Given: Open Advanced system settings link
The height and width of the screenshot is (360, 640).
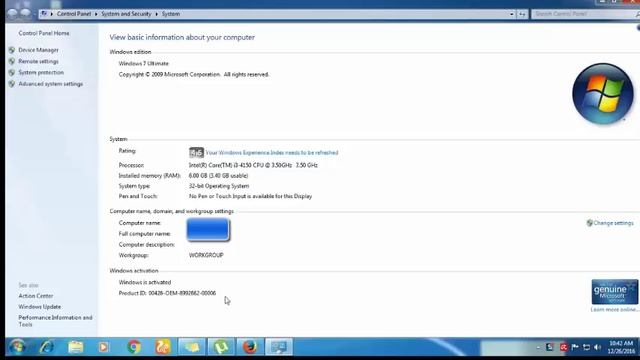Looking at the screenshot, I should [x=51, y=84].
